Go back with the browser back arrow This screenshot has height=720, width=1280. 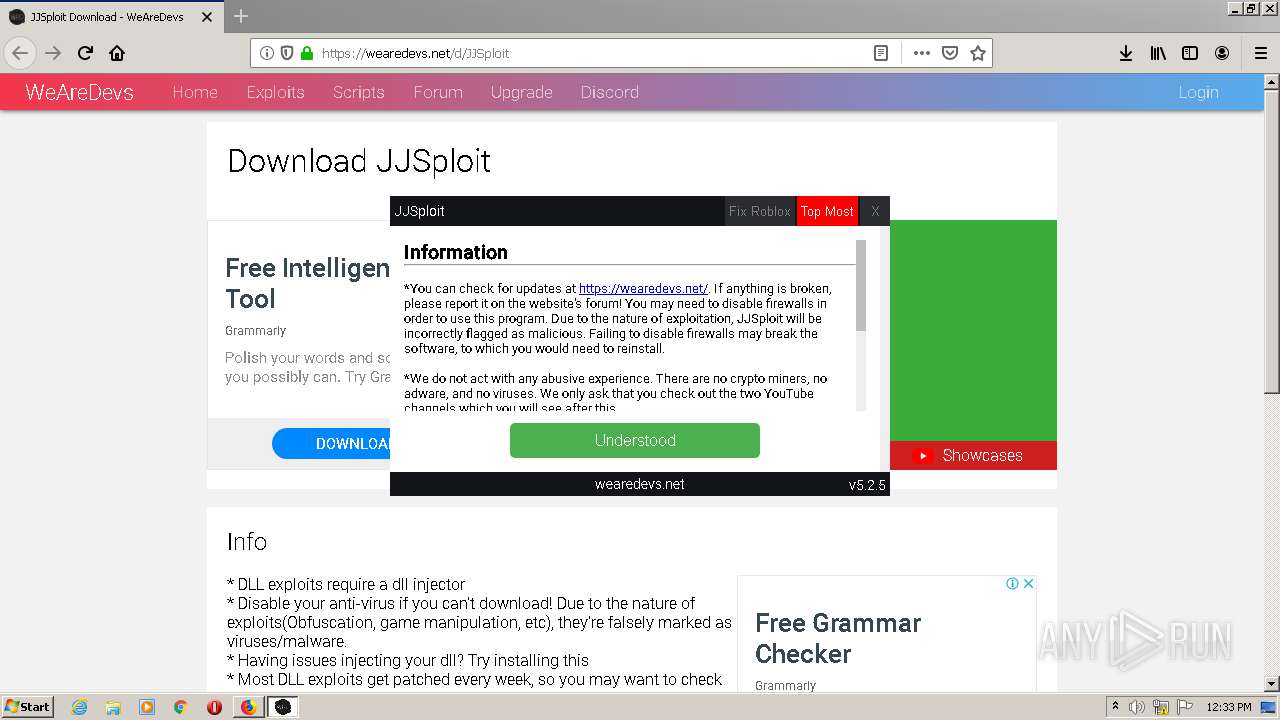20,53
